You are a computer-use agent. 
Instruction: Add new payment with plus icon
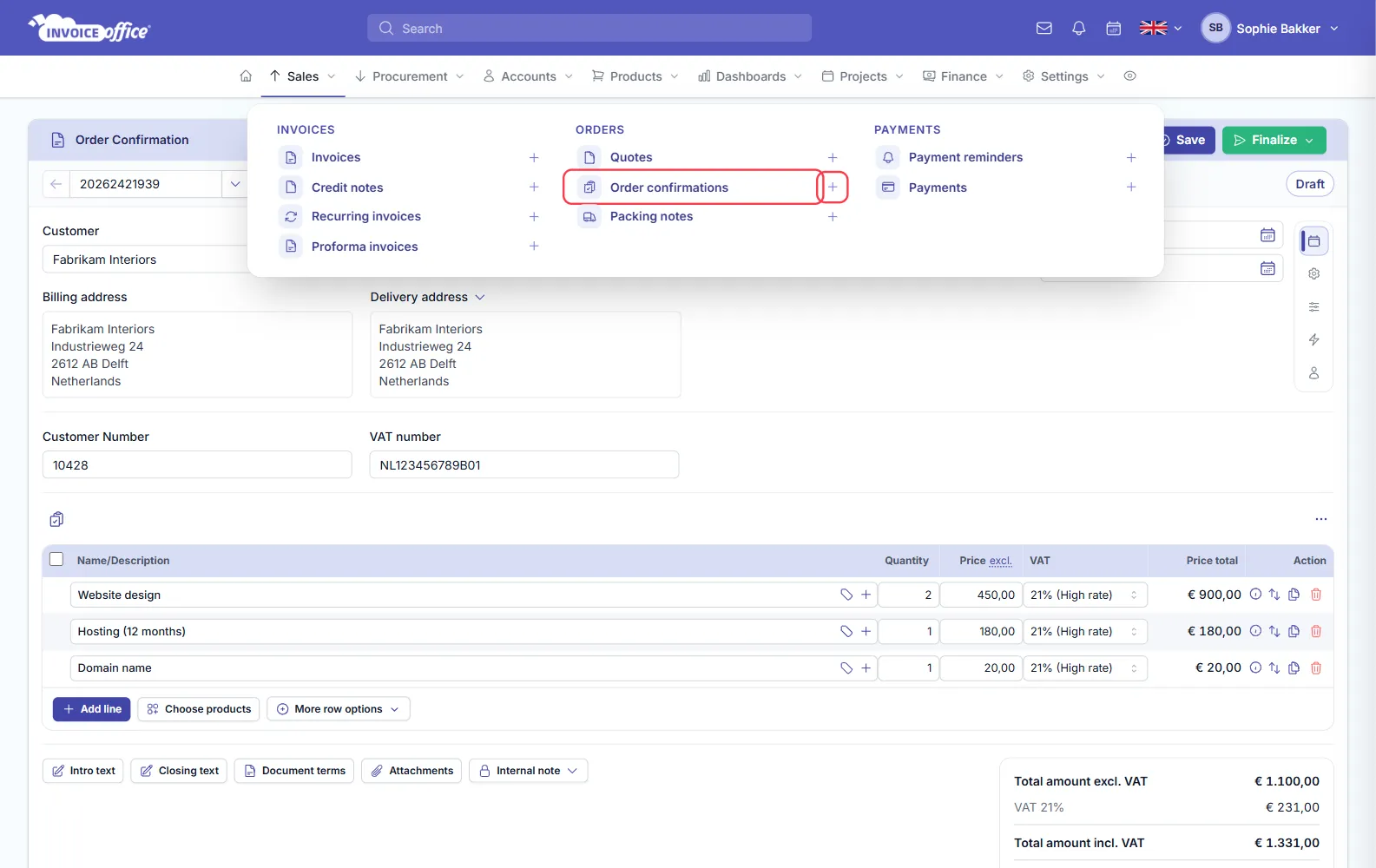pos(1131,187)
